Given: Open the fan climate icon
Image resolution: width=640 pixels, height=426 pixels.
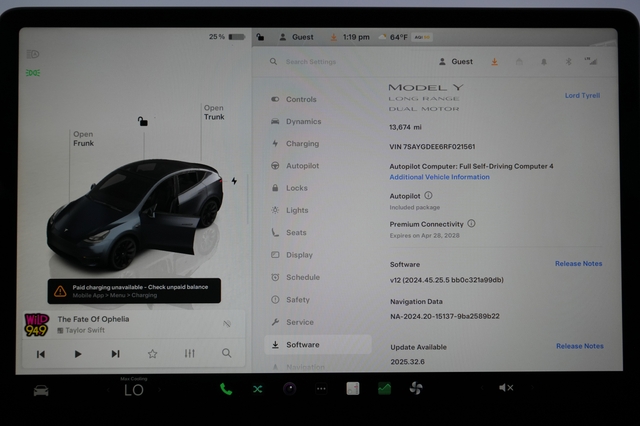Looking at the screenshot, I should pyautogui.click(x=416, y=388).
